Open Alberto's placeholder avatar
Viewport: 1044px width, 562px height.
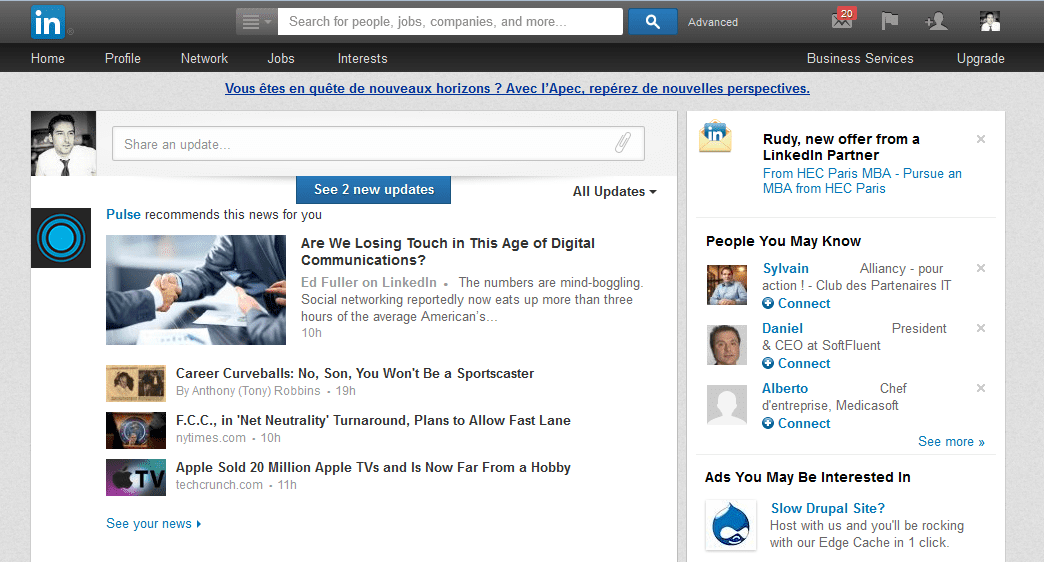tap(727, 405)
